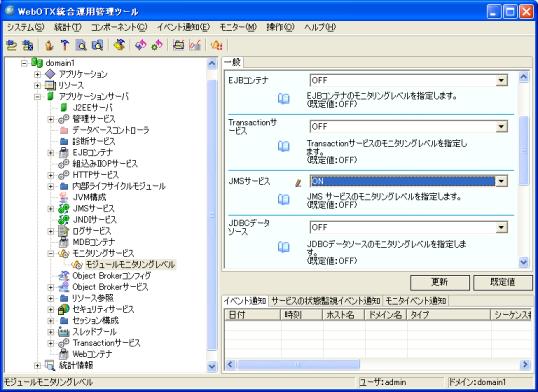Open the ヘルプ(H) menu
Viewport: 538px width, 392px height.
coord(320,27)
